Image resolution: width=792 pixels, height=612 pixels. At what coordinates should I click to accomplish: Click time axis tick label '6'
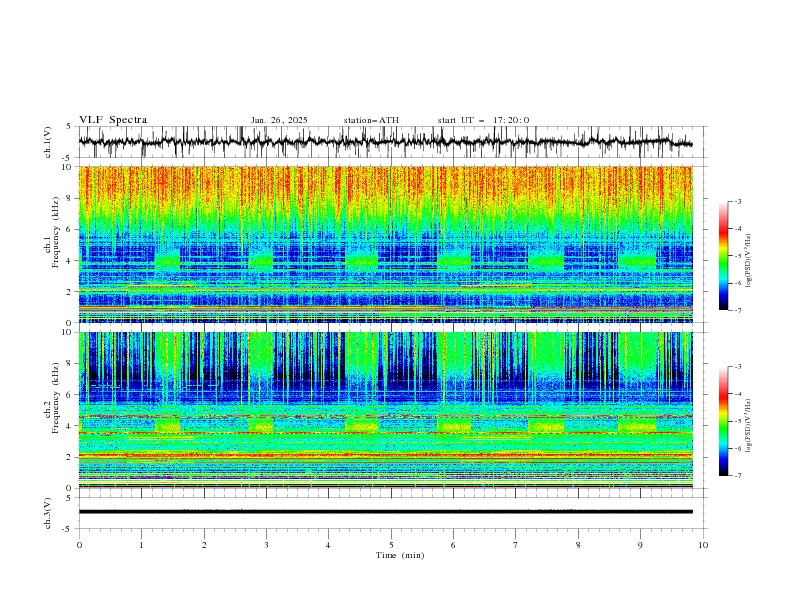453,545
